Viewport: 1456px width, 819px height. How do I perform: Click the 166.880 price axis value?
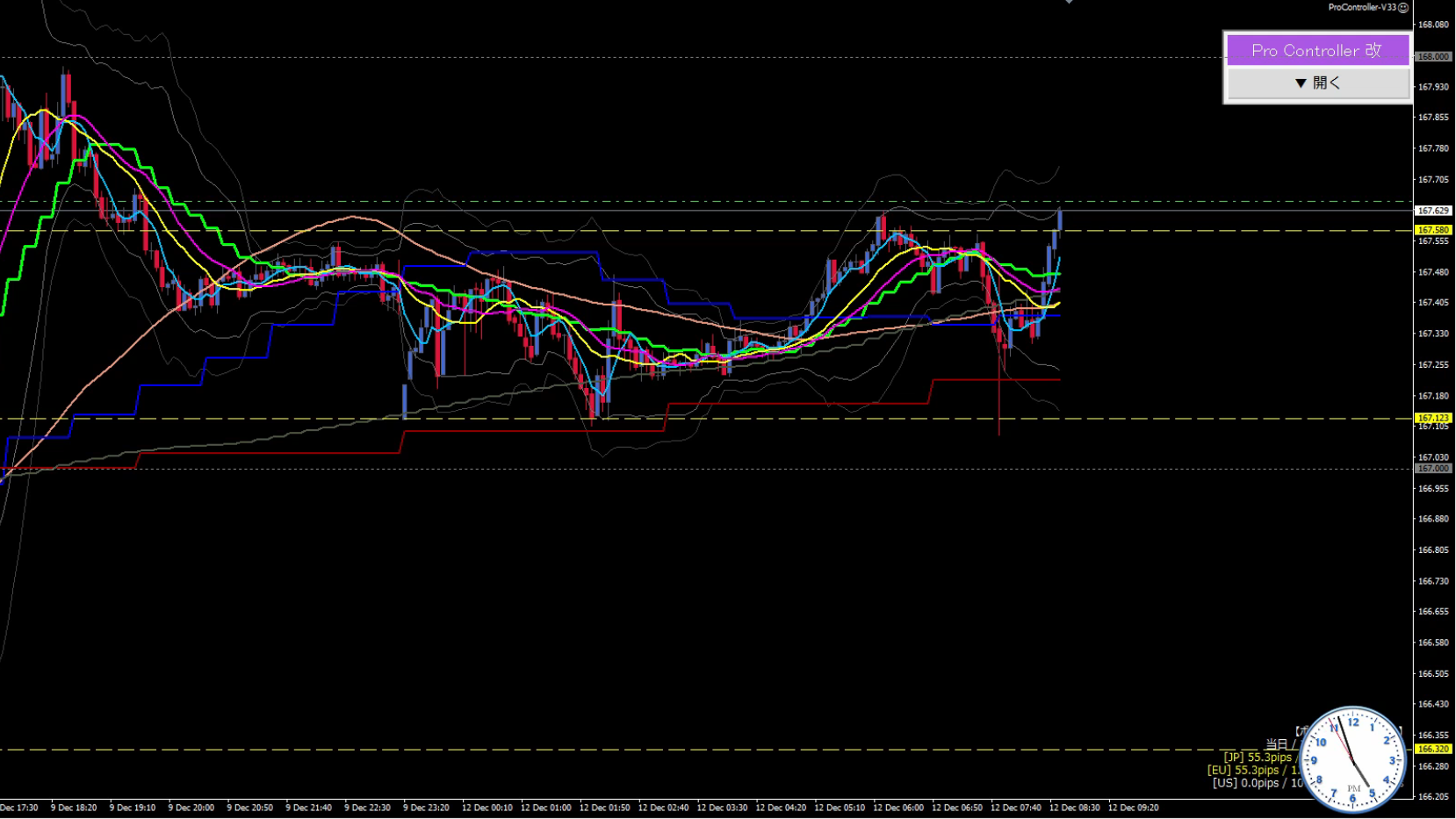tap(1433, 519)
